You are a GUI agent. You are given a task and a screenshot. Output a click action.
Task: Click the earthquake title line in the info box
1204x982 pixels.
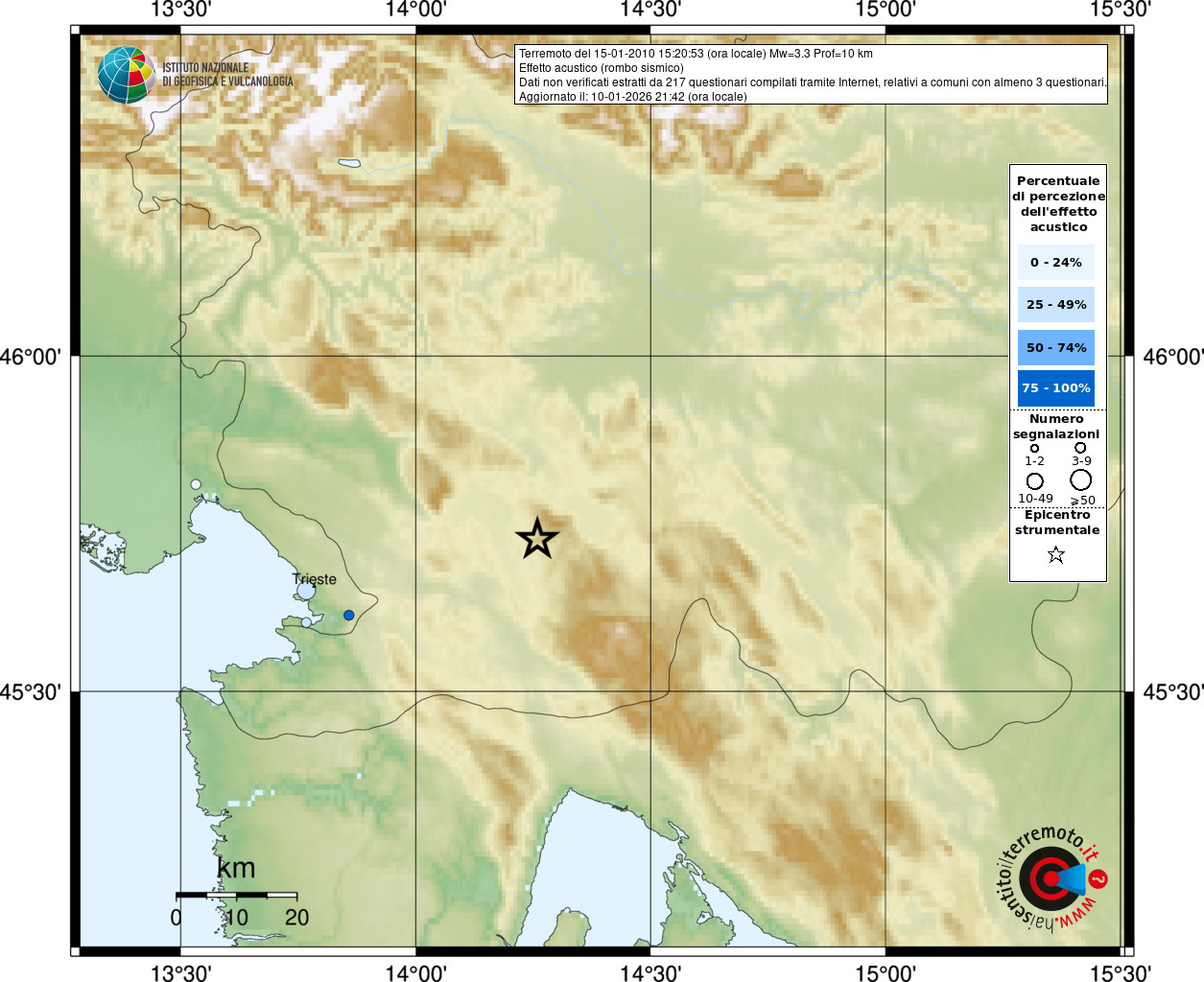click(x=696, y=54)
